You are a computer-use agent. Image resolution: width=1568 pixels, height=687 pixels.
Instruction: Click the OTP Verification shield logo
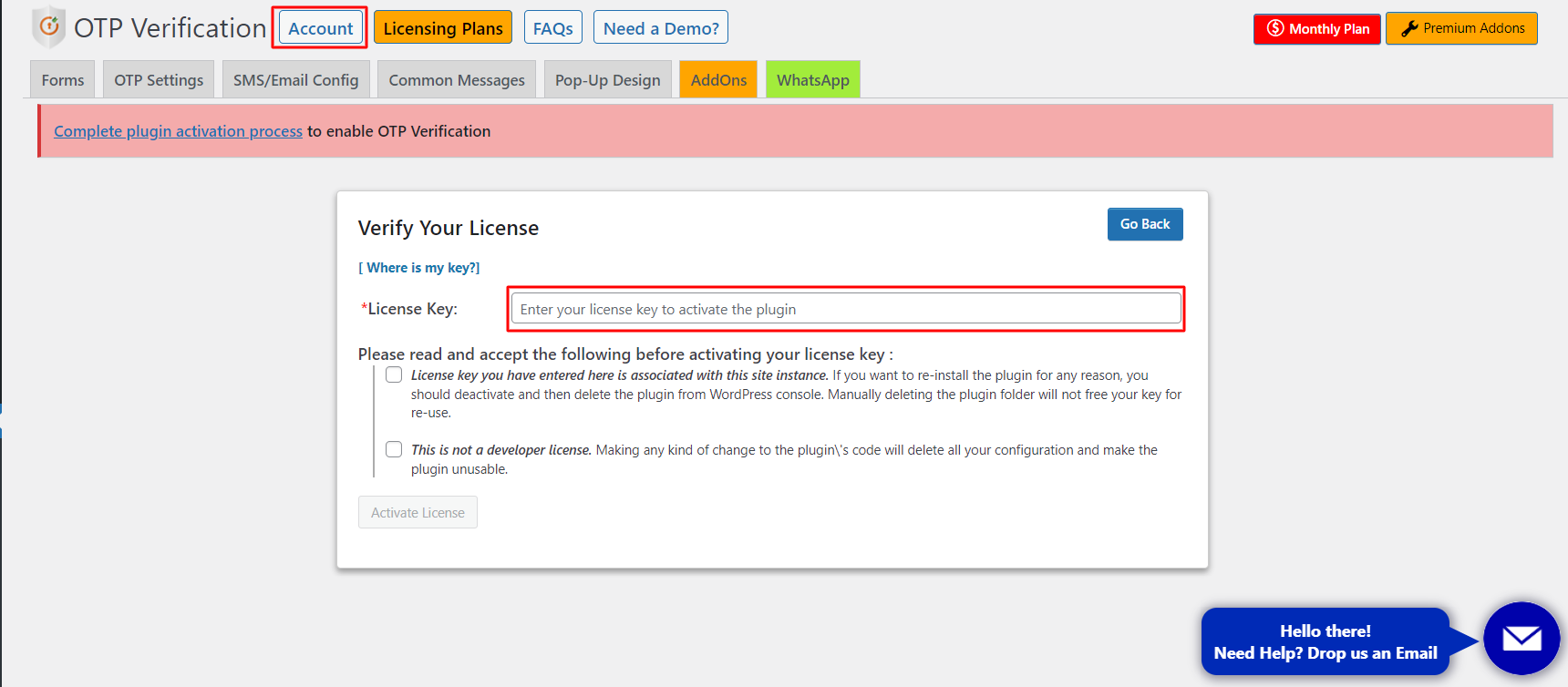coord(49,27)
